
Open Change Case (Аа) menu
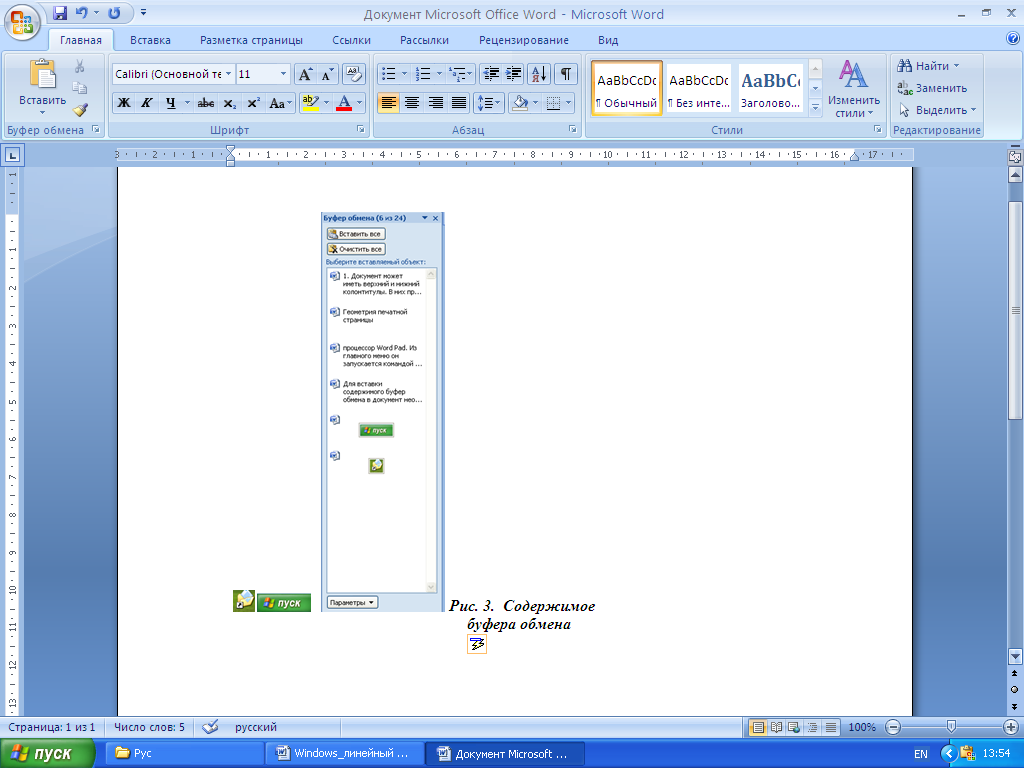tap(280, 103)
